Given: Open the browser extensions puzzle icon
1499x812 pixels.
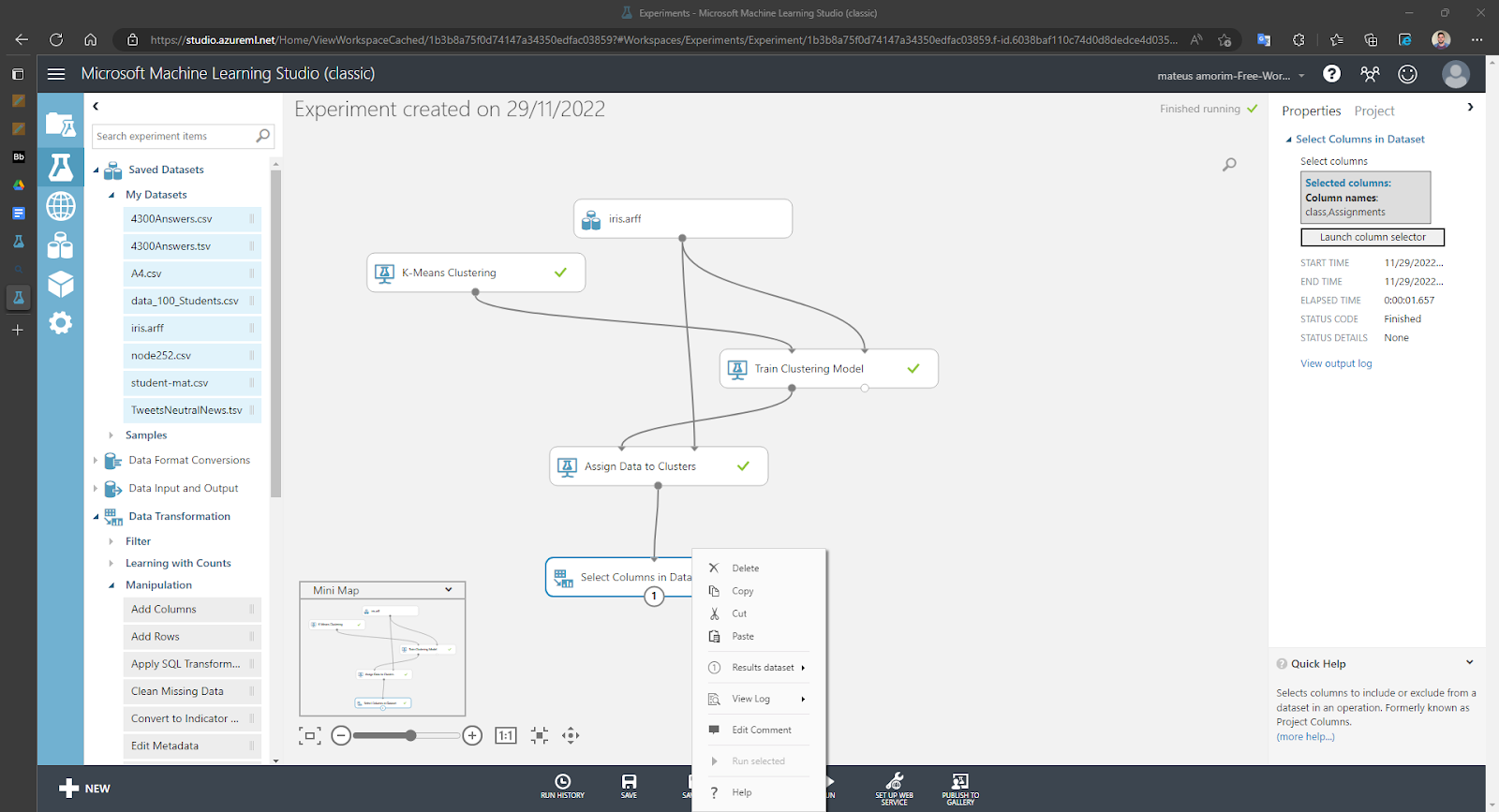Looking at the screenshot, I should [1299, 39].
